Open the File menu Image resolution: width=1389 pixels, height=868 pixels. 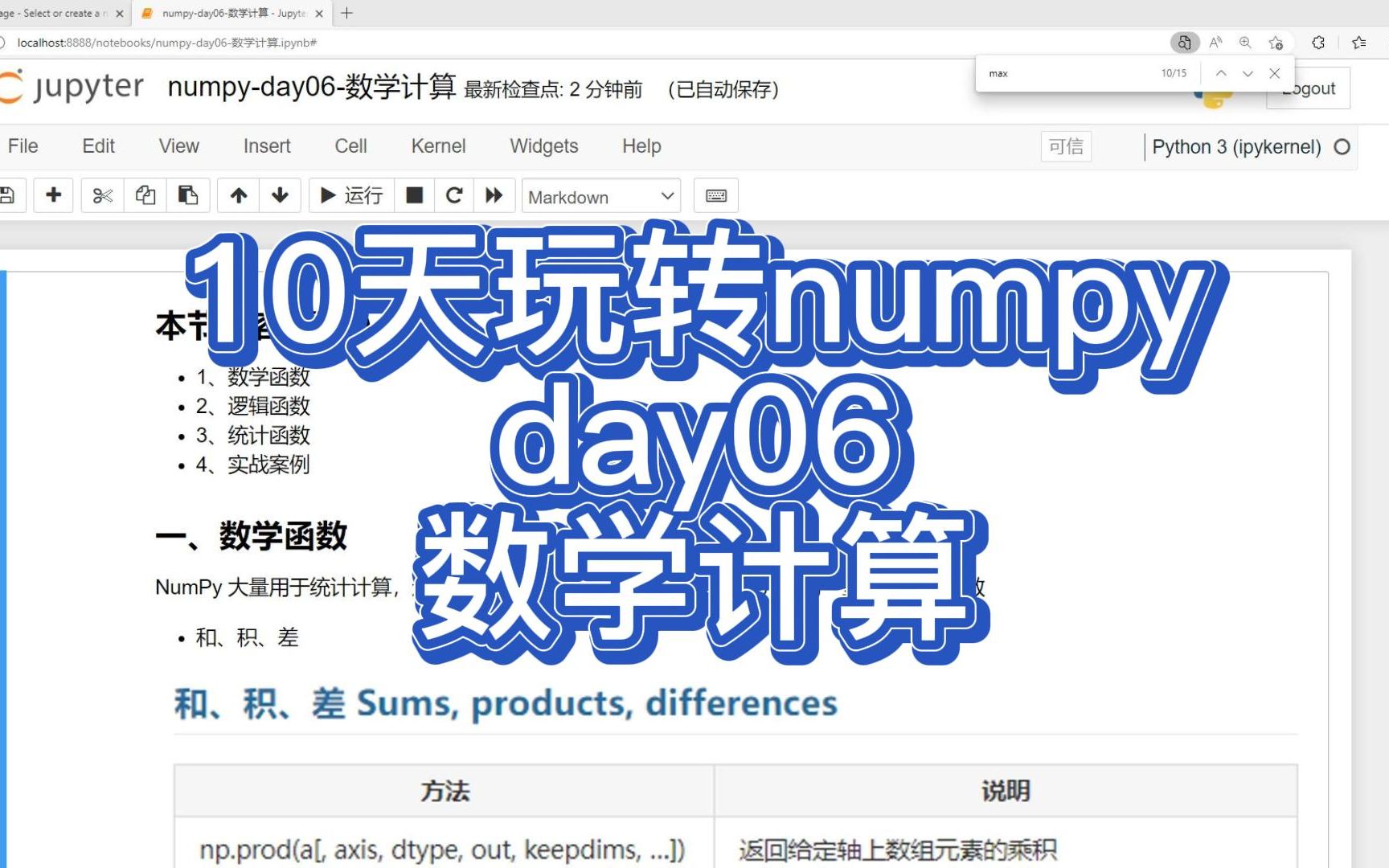pos(23,146)
